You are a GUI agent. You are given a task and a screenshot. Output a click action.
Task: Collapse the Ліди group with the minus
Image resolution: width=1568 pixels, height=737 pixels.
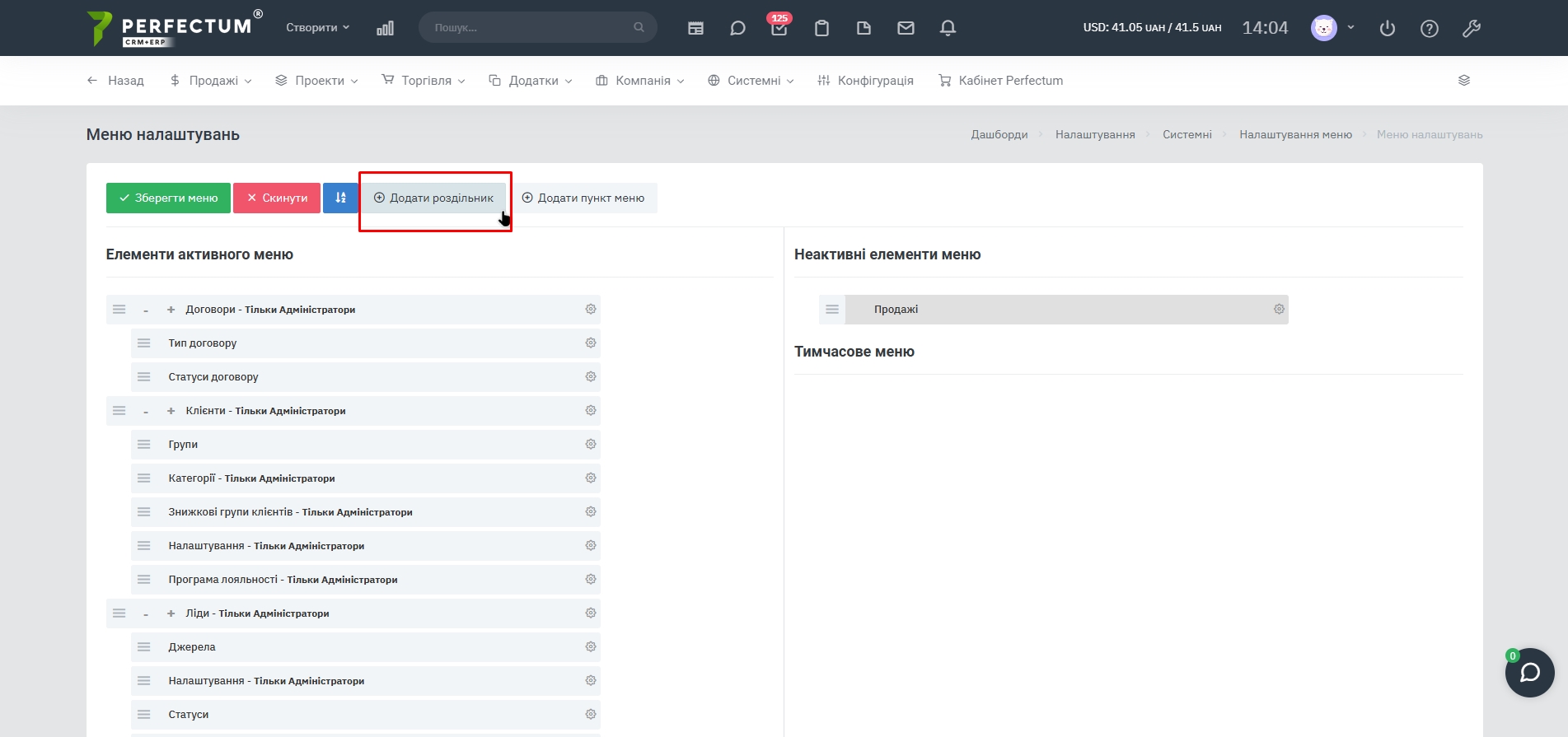pyautogui.click(x=146, y=614)
